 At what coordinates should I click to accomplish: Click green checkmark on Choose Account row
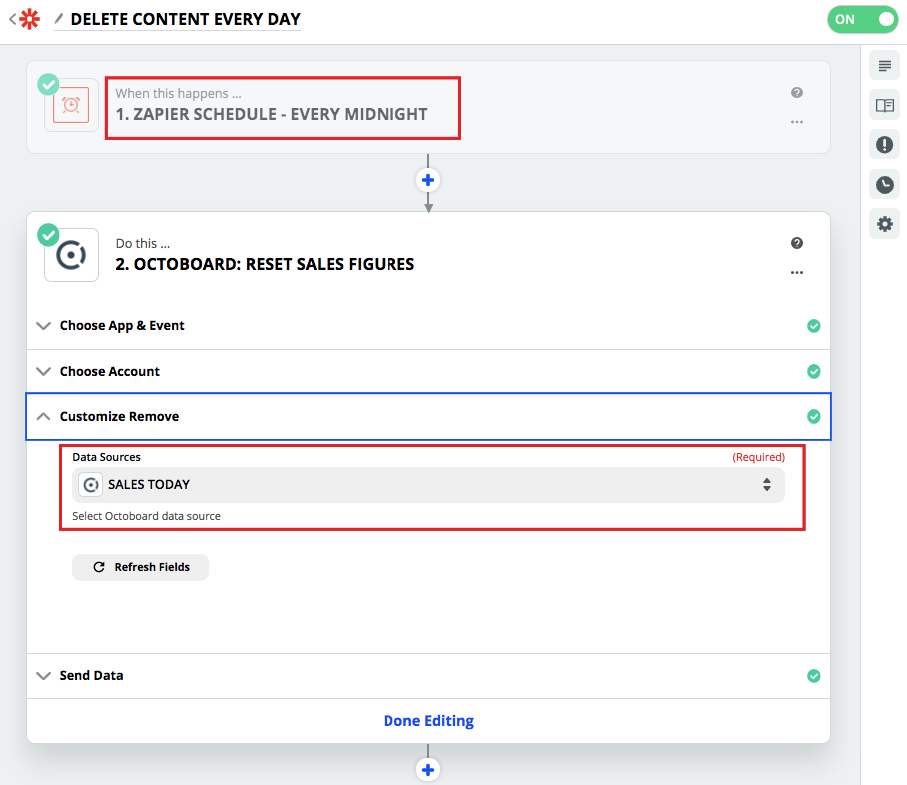[x=813, y=371]
